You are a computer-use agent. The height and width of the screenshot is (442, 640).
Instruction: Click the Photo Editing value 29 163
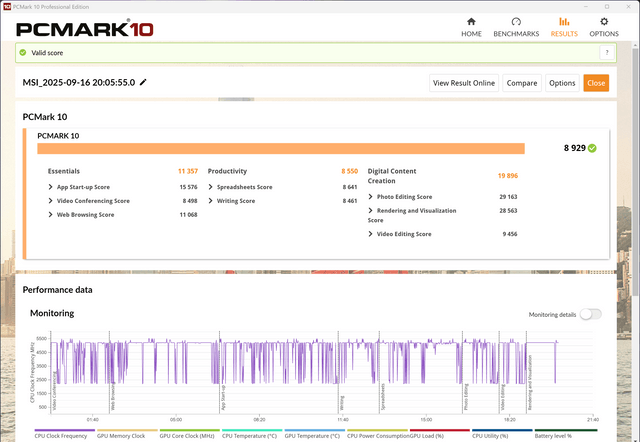click(508, 197)
